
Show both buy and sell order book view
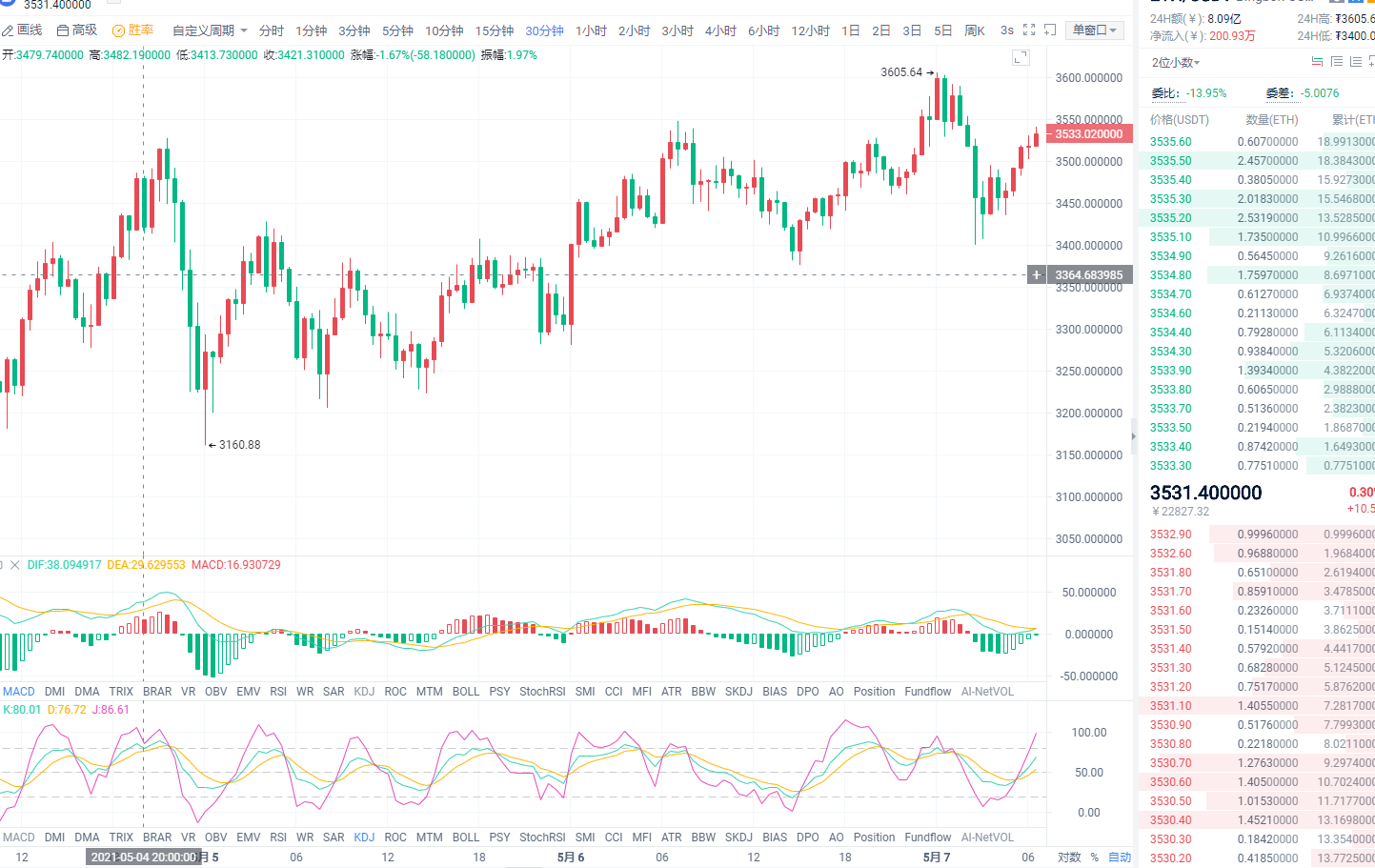[x=1317, y=62]
